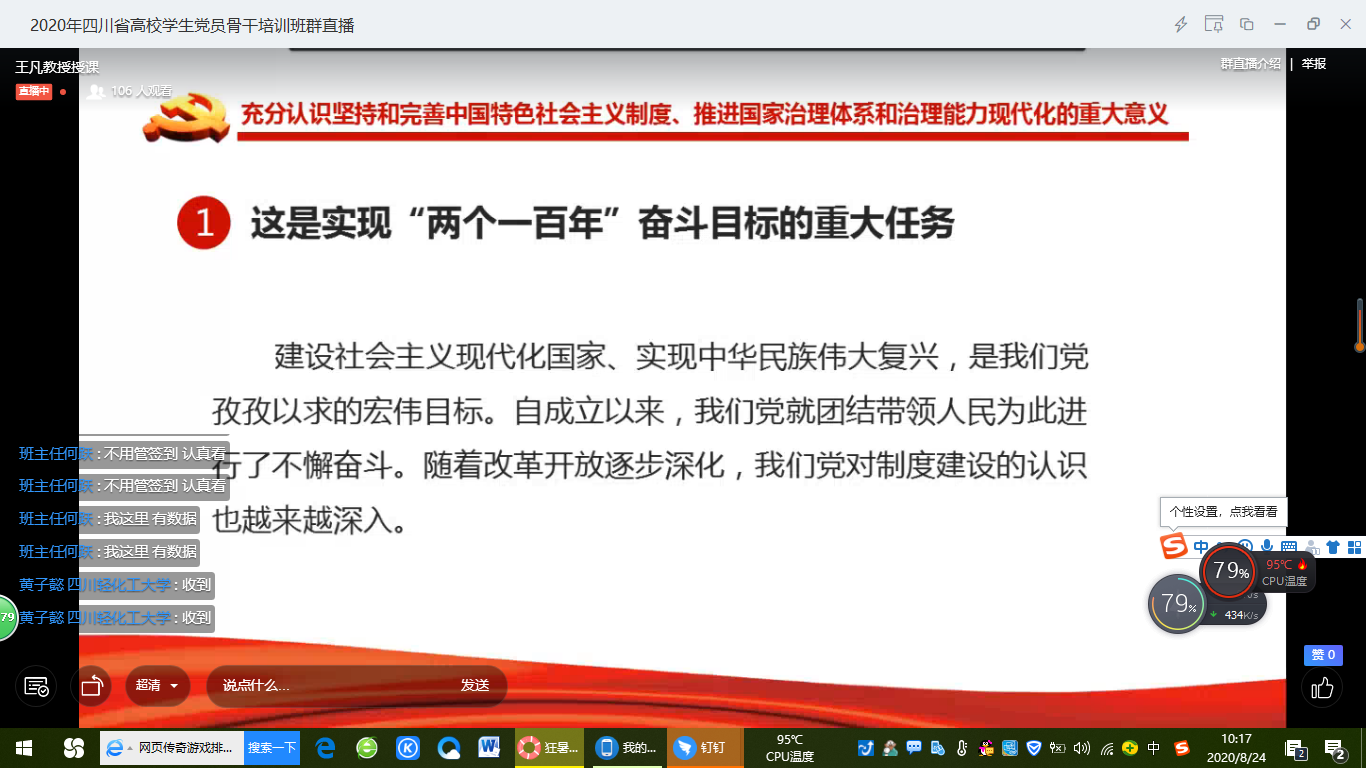Viewport: 1366px width, 768px height.
Task: Open the 群直播介绍 link
Action: coord(1250,64)
